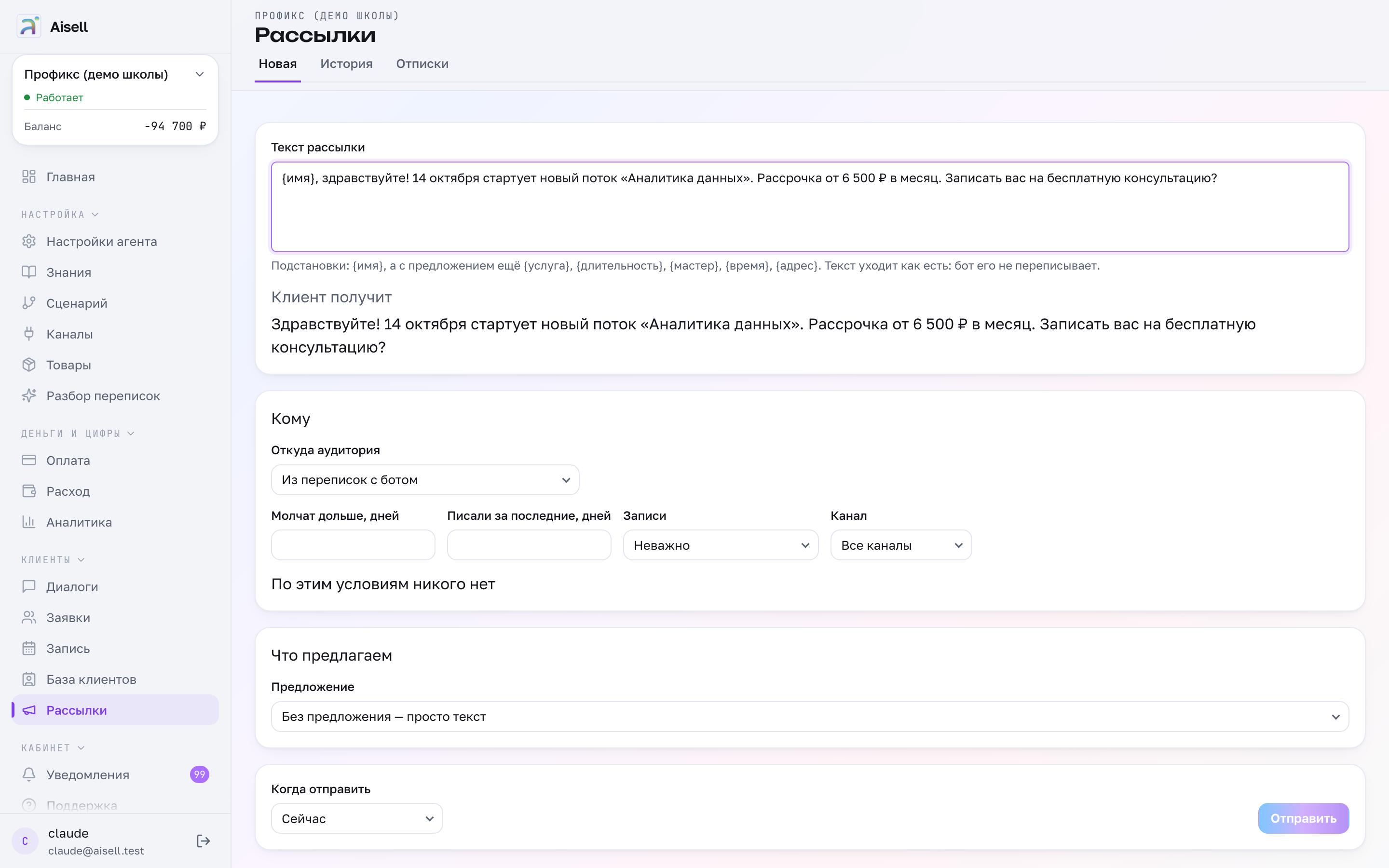Click the plug icon next to Каналы
This screenshot has width=1389, height=868.
point(29,334)
